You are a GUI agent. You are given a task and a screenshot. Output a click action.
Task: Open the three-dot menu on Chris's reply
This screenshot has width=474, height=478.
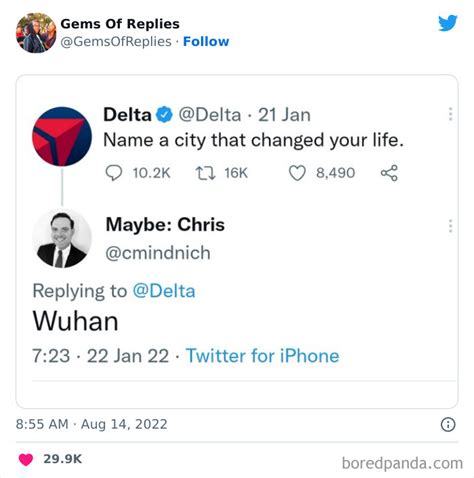point(450,226)
